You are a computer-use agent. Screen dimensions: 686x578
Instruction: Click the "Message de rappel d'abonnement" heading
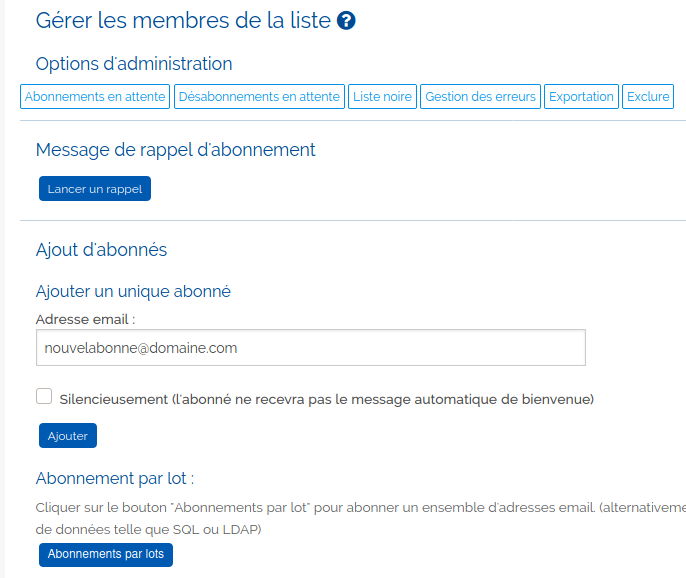pyautogui.click(x=175, y=150)
